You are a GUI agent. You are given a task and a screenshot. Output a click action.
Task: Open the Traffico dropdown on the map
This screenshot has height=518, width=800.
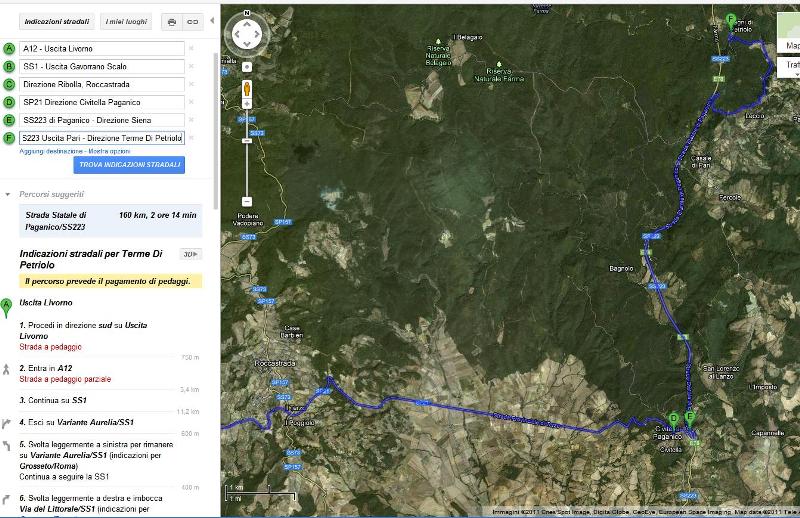coord(789,65)
